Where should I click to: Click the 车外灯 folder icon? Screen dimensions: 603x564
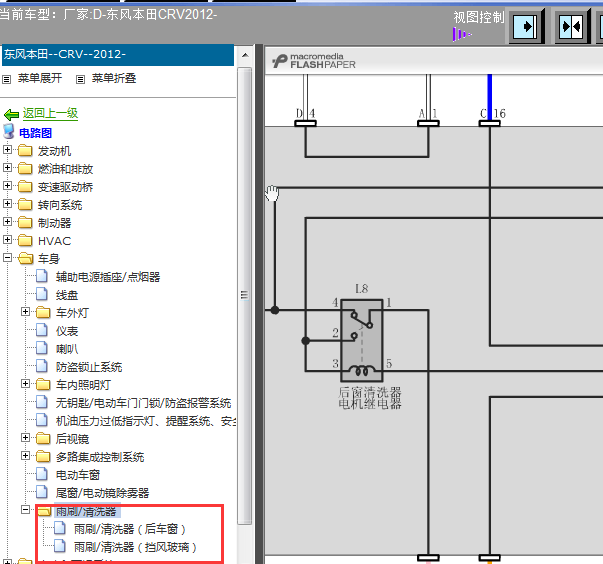[43, 313]
